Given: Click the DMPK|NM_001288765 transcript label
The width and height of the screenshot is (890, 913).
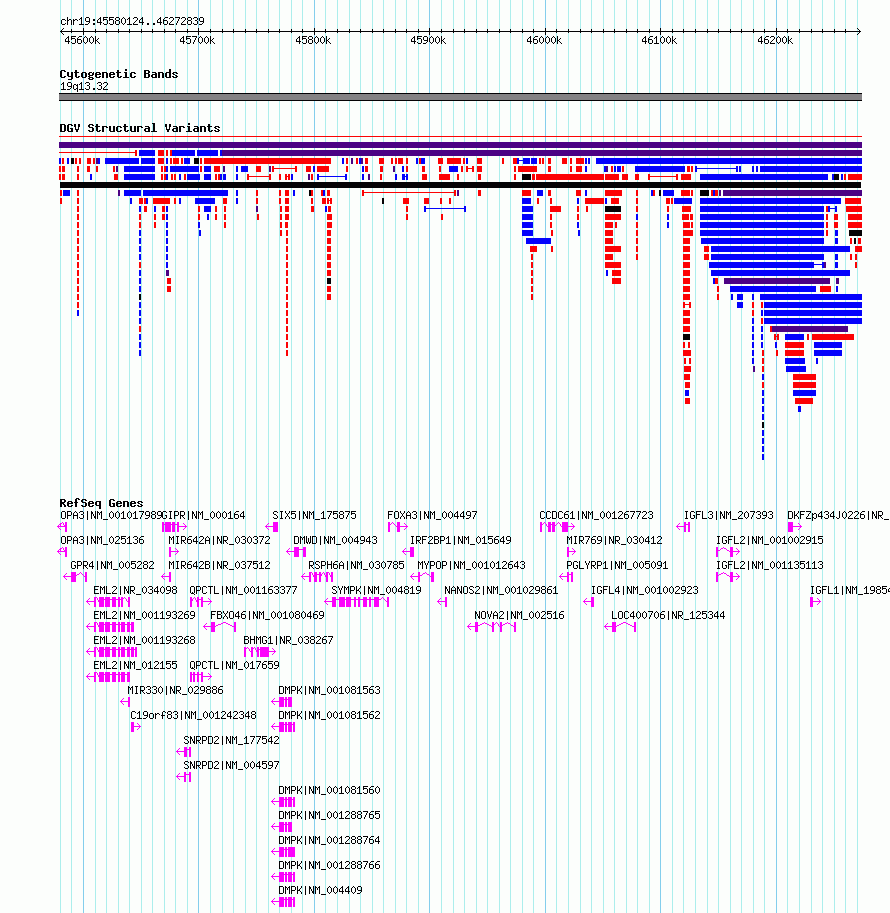Looking at the screenshot, I should tap(329, 816).
